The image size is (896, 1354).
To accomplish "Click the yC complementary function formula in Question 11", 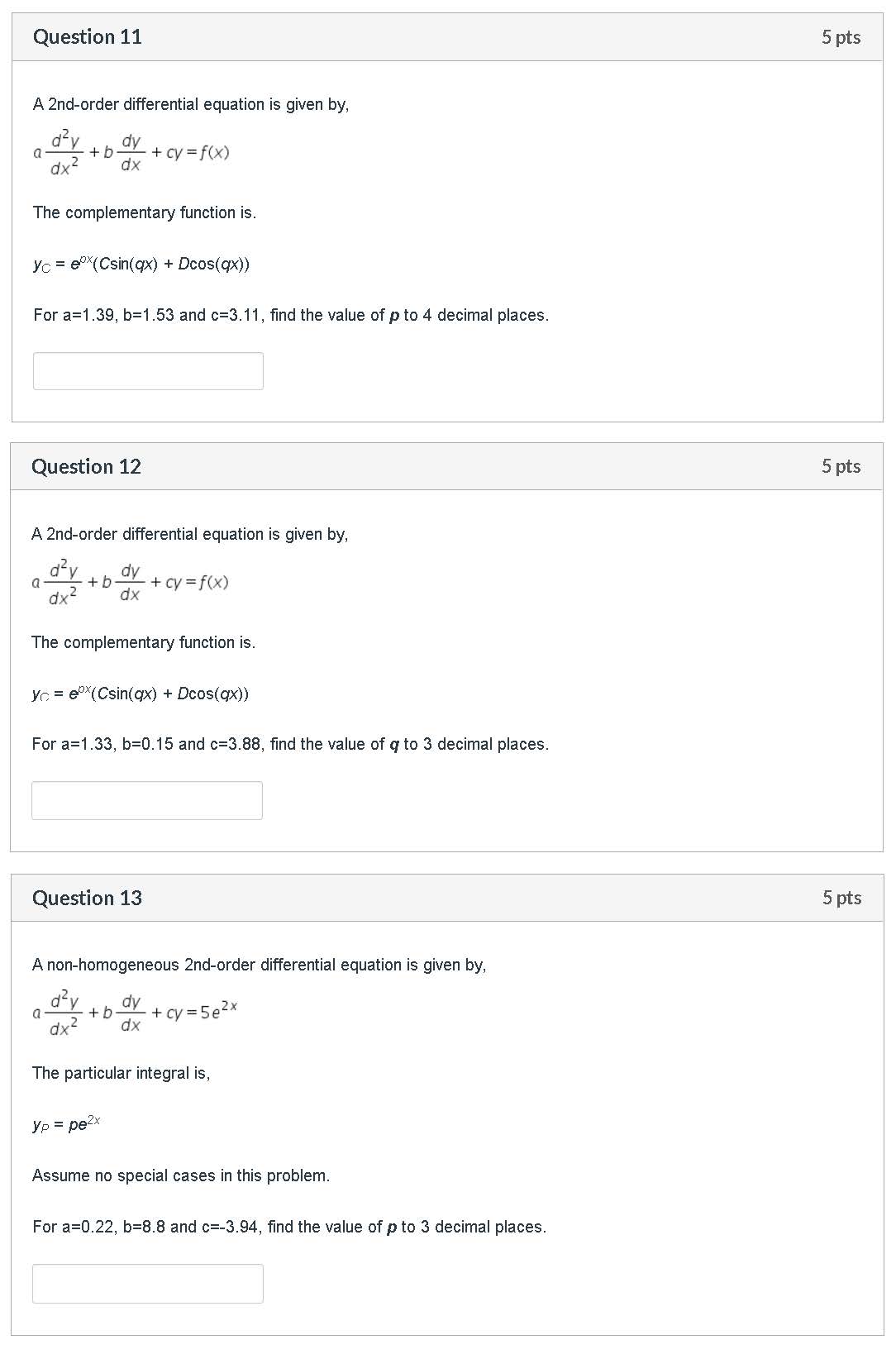I will point(141,265).
